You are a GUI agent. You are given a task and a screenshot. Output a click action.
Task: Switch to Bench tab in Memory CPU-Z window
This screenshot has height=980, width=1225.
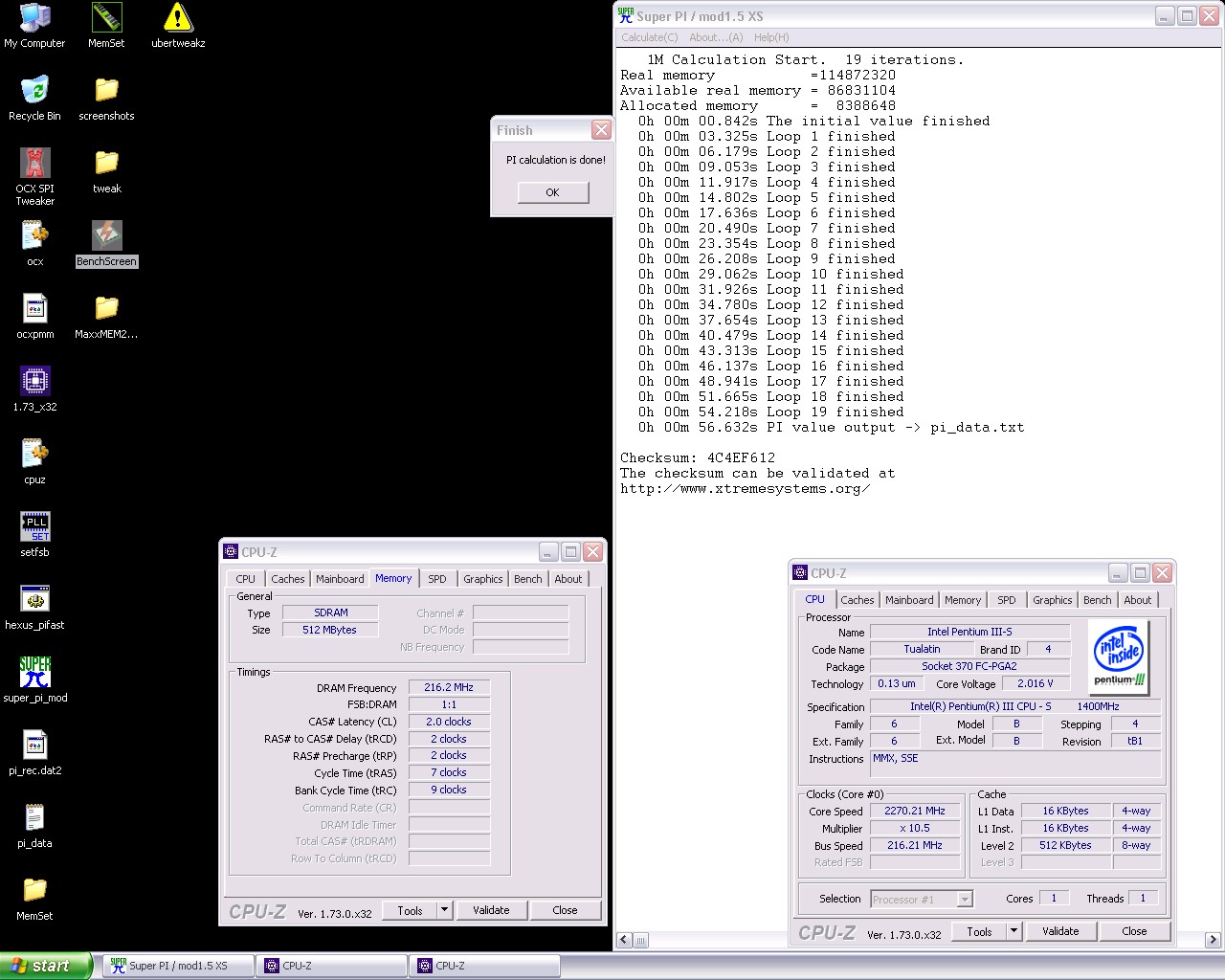coord(528,579)
